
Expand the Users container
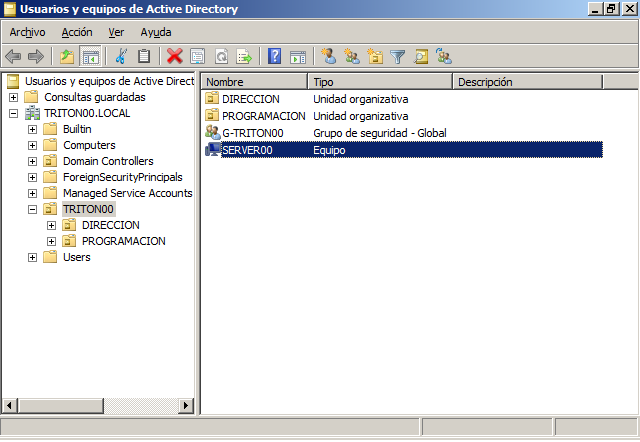pyautogui.click(x=32, y=257)
